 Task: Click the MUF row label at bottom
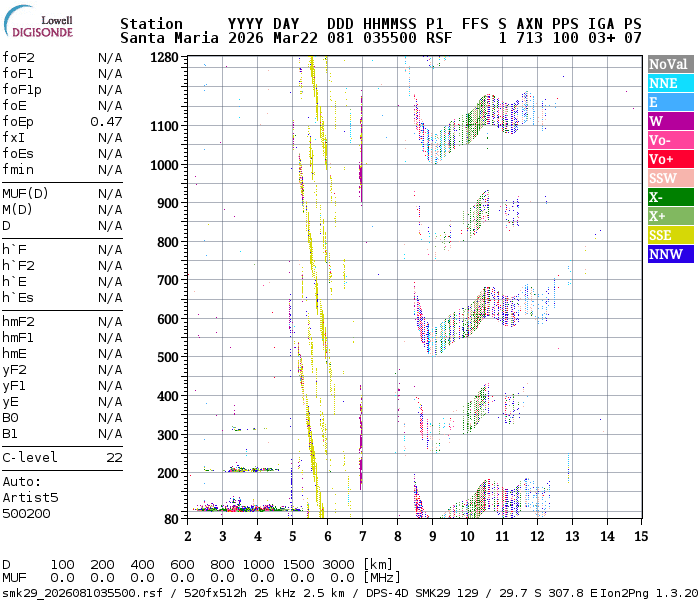pos(14,578)
